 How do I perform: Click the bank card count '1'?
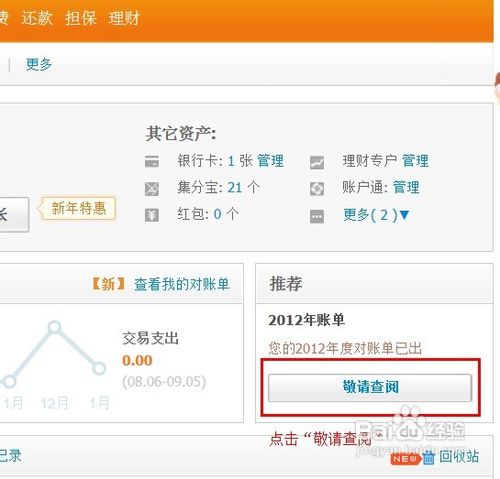pos(231,161)
